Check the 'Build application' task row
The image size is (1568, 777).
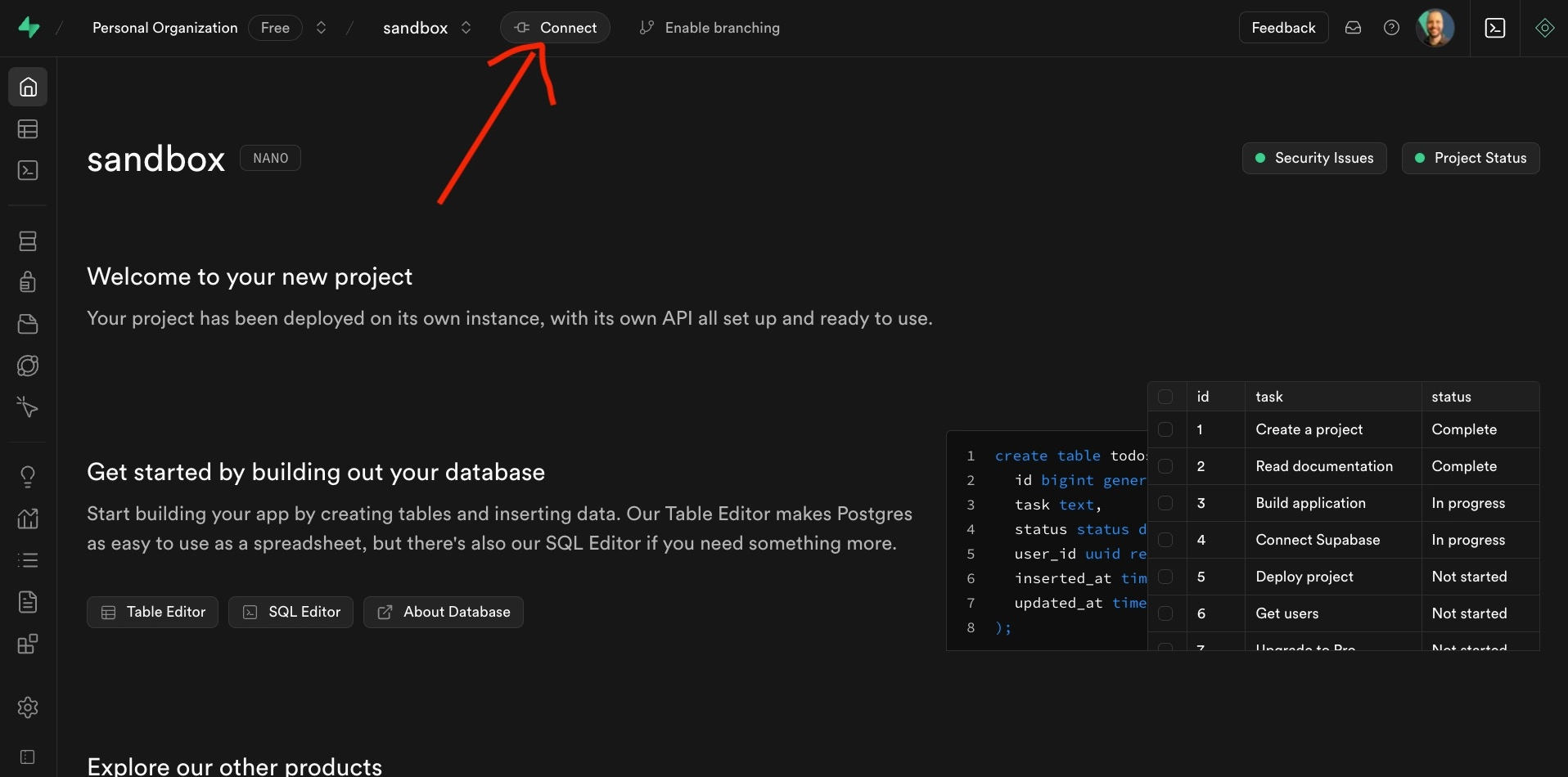point(1166,503)
